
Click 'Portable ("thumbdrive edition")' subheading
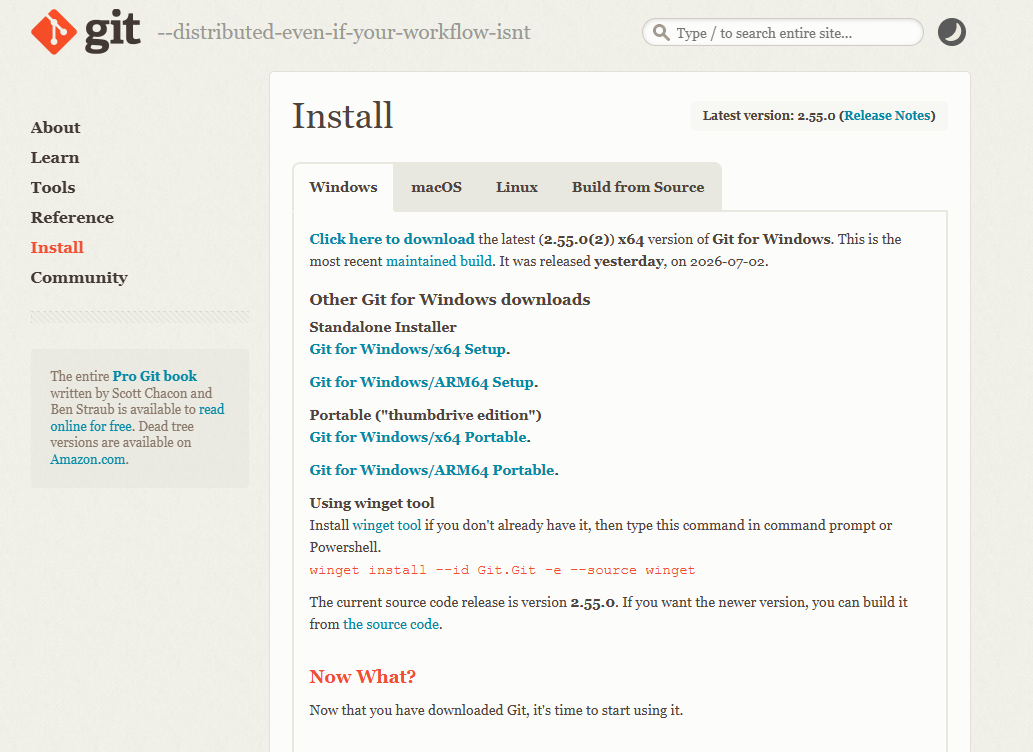point(426,415)
